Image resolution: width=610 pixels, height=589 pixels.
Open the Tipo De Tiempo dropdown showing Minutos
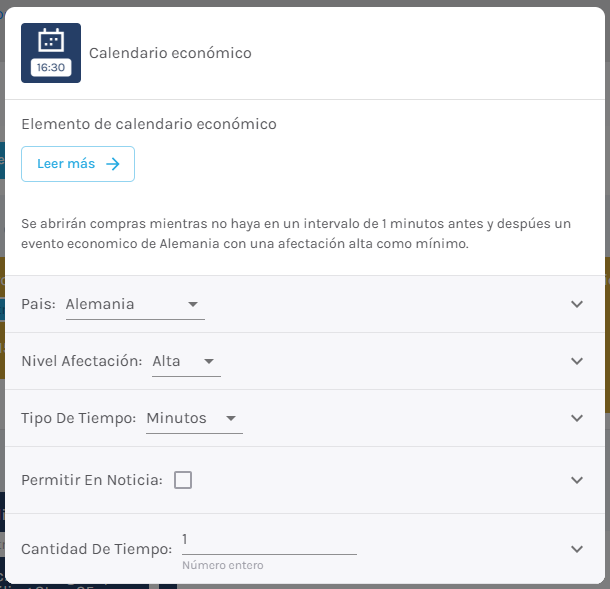(x=194, y=419)
